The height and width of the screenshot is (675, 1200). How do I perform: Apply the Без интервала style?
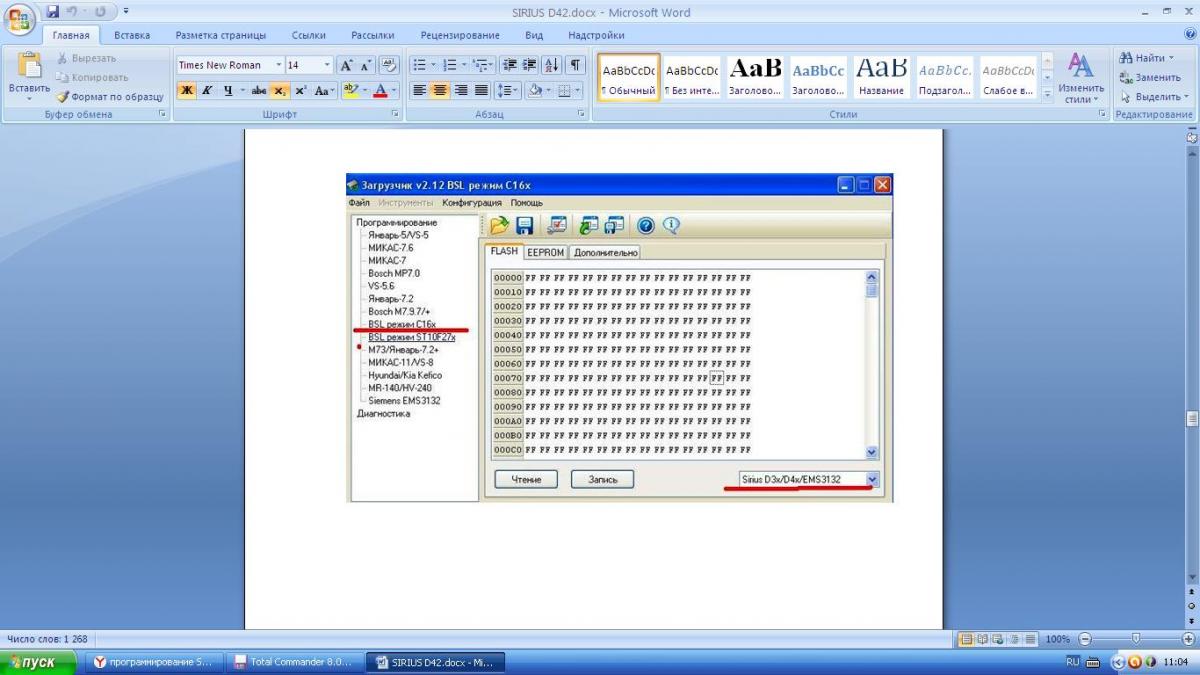692,77
